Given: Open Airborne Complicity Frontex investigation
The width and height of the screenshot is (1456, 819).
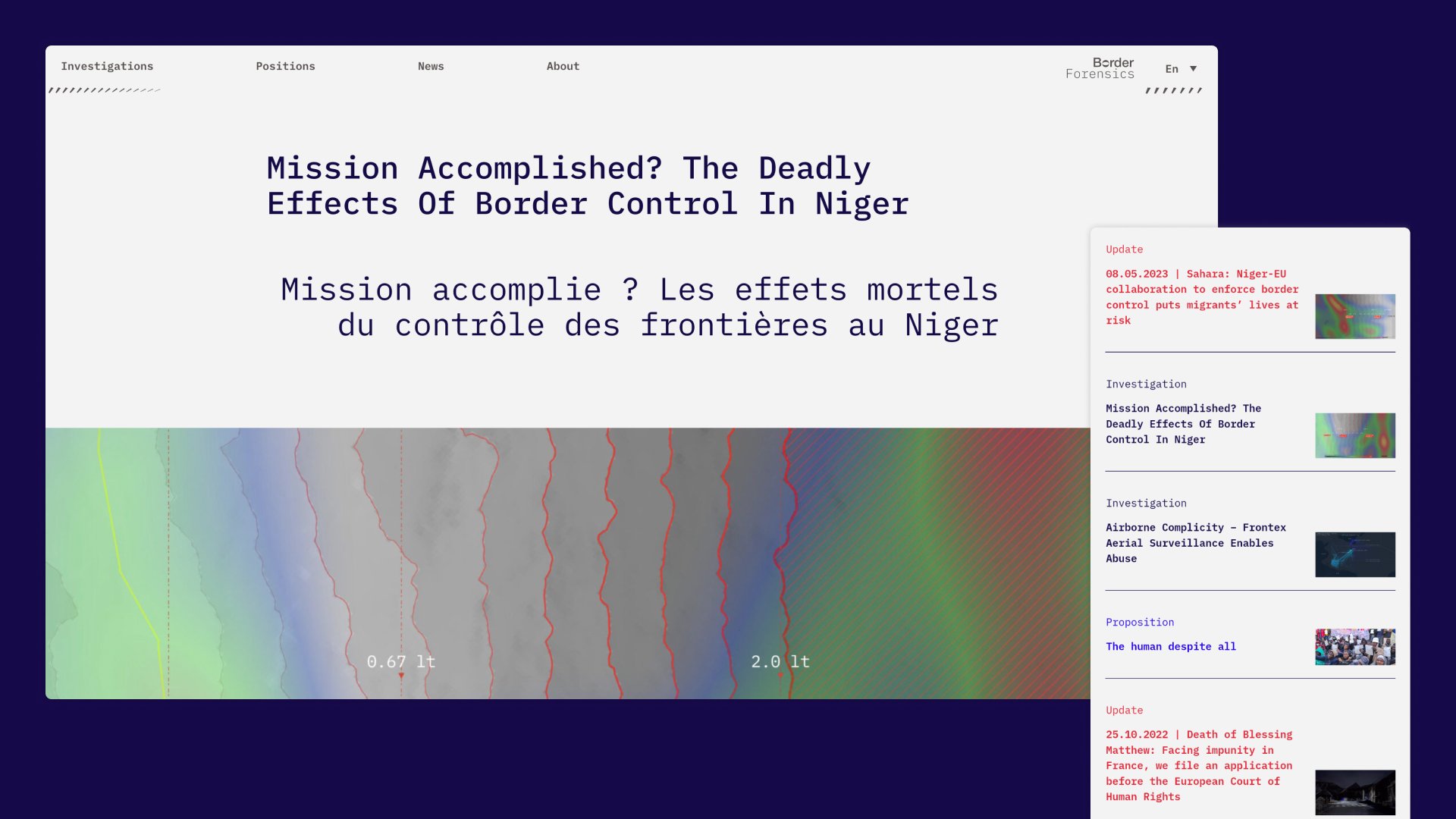Looking at the screenshot, I should tap(1196, 543).
